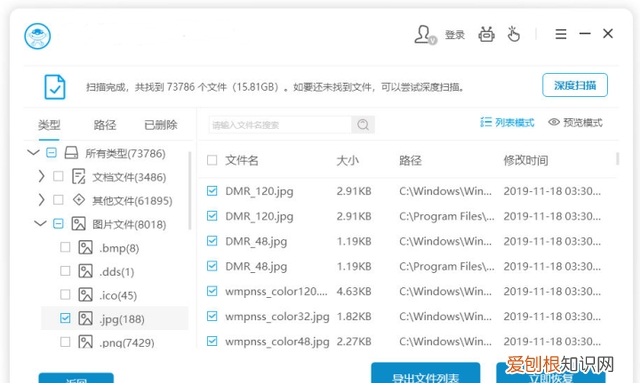Switch to 类型 tab
640x383 pixels.
tap(49, 125)
